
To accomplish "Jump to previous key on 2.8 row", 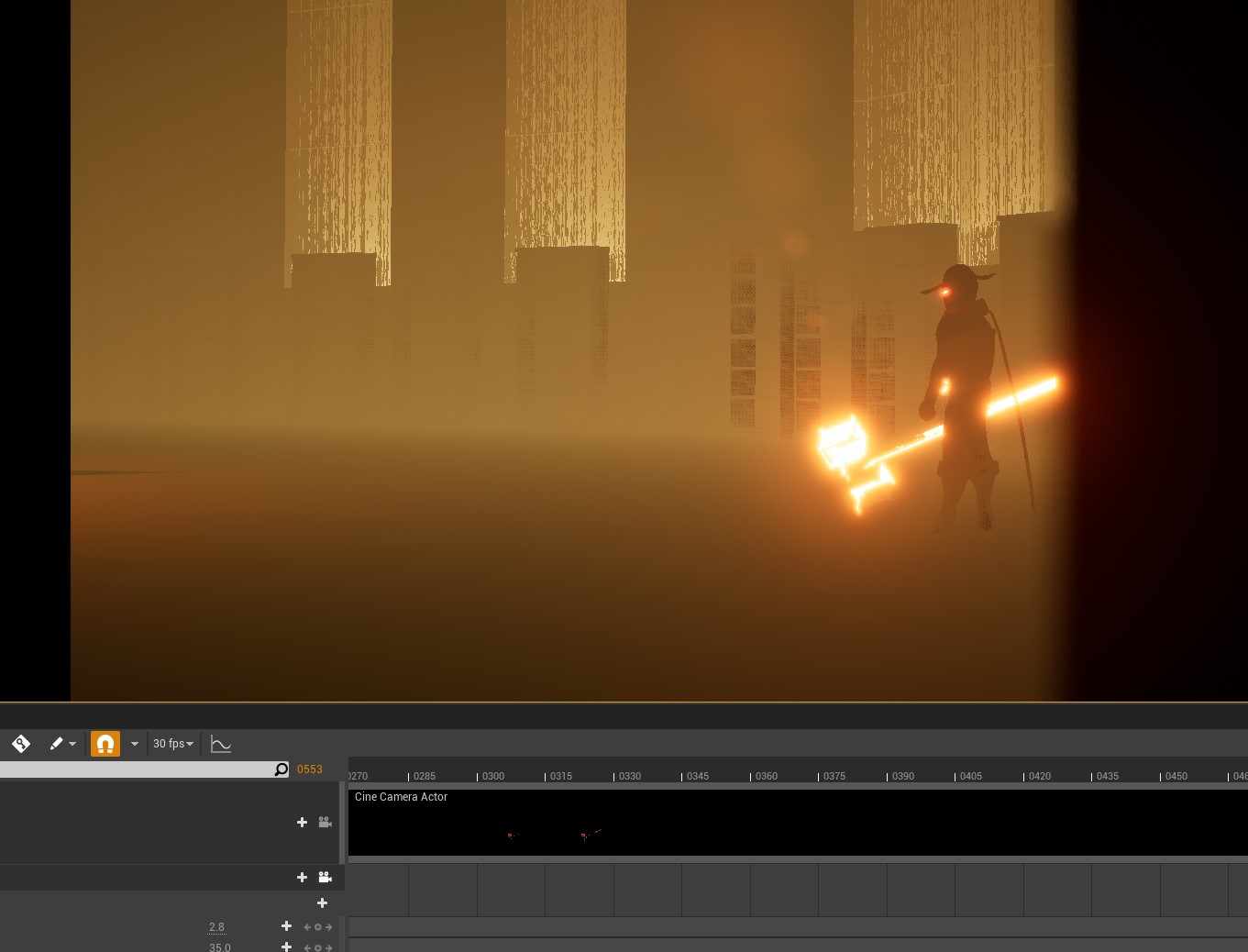I will 307,927.
